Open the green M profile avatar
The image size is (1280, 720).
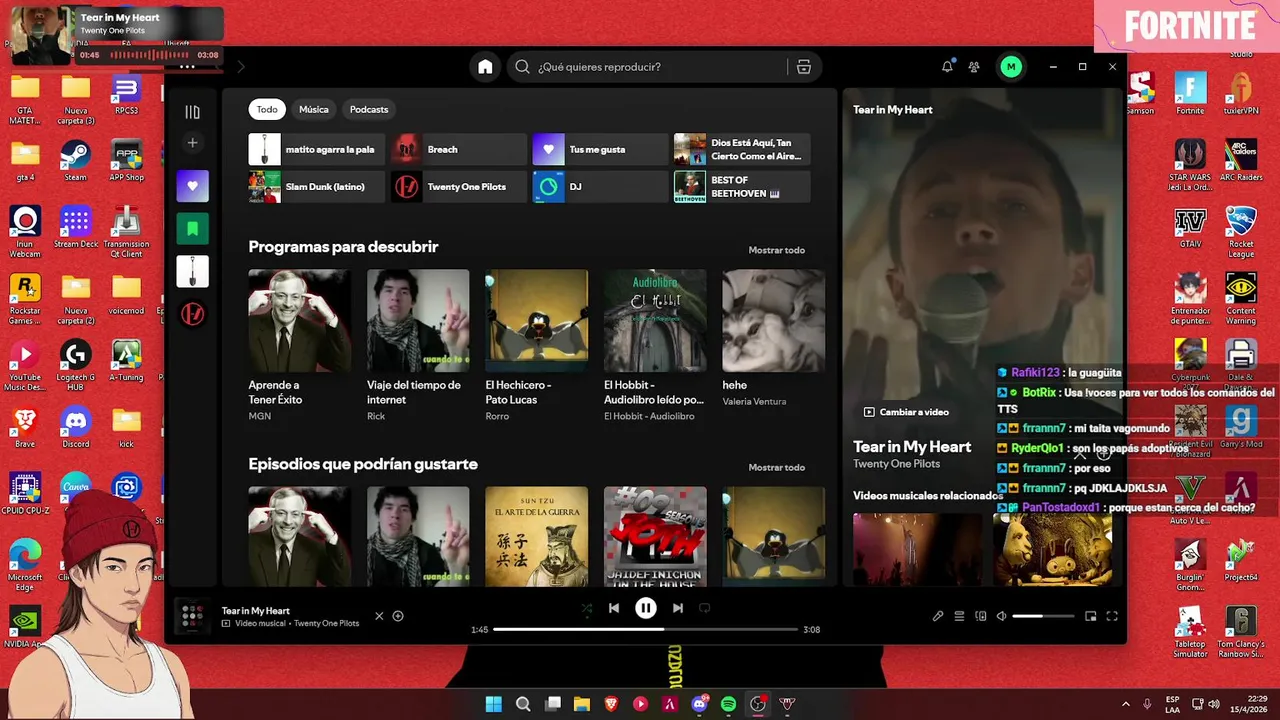(x=1011, y=67)
